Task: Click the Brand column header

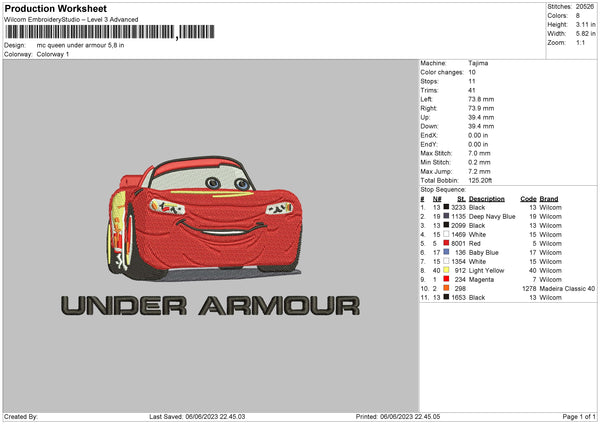Action: pyautogui.click(x=549, y=199)
